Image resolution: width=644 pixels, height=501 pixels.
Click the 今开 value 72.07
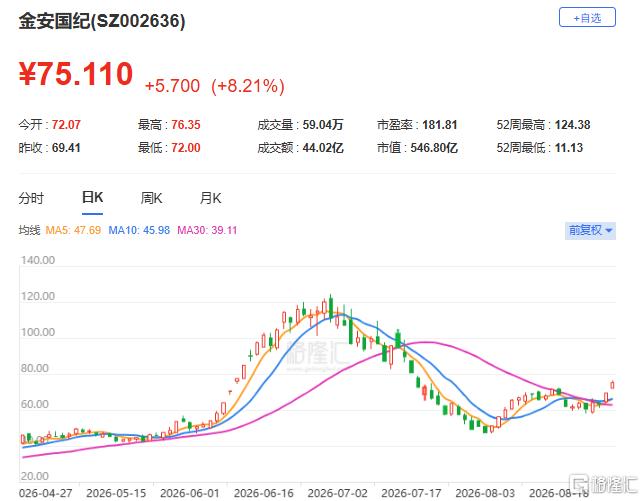tap(66, 124)
